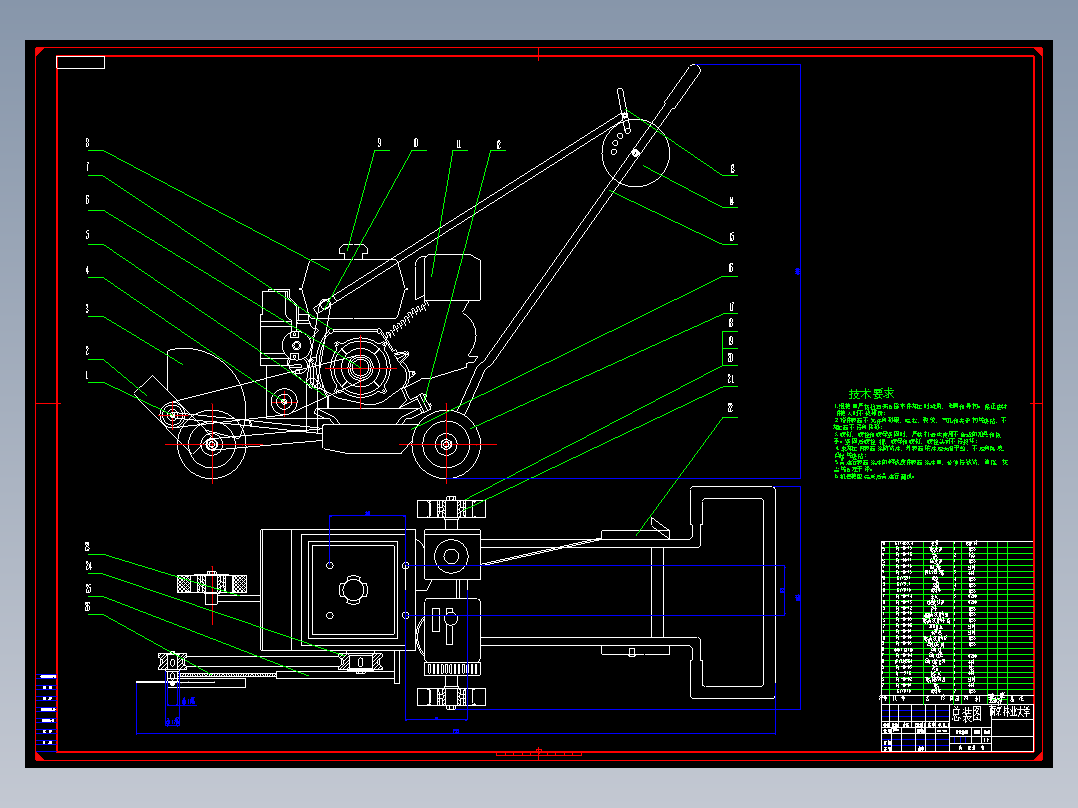The image size is (1078, 808).
Task: Click the engine flywheel center crosshair
Action: coord(360,368)
